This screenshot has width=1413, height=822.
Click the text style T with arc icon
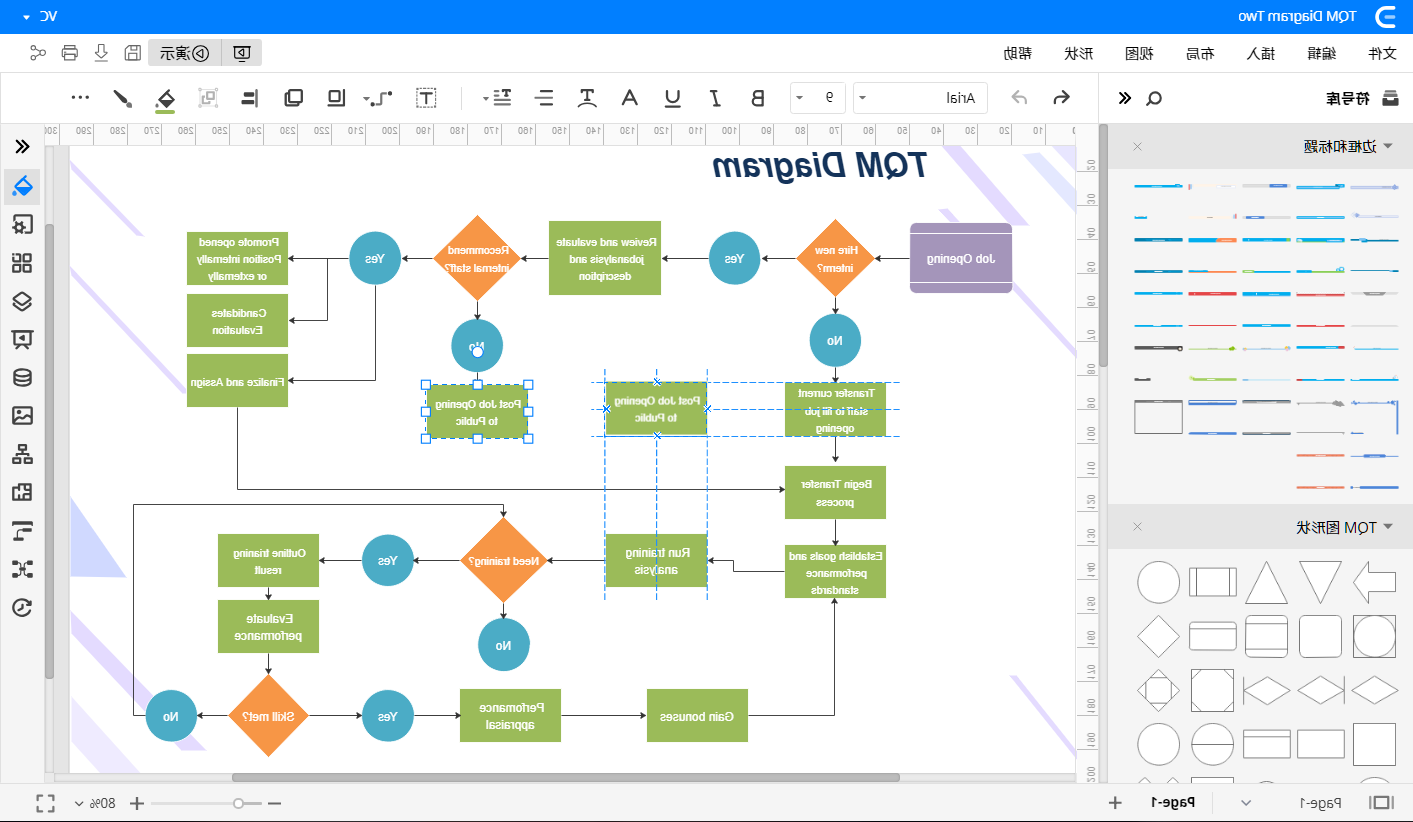[x=587, y=98]
